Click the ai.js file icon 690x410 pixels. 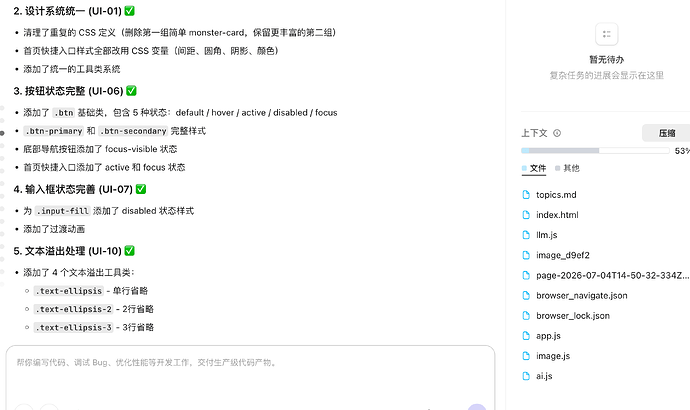[x=526, y=376]
